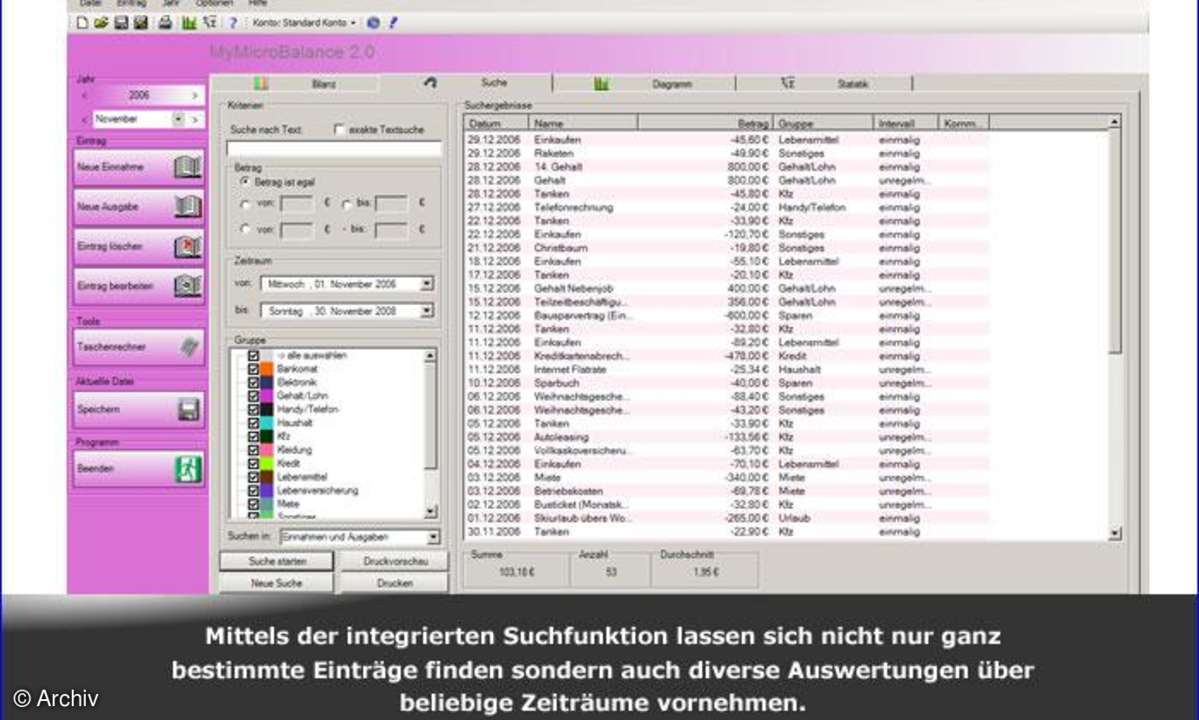Click the orange Bankomat color swatch

[x=267, y=369]
